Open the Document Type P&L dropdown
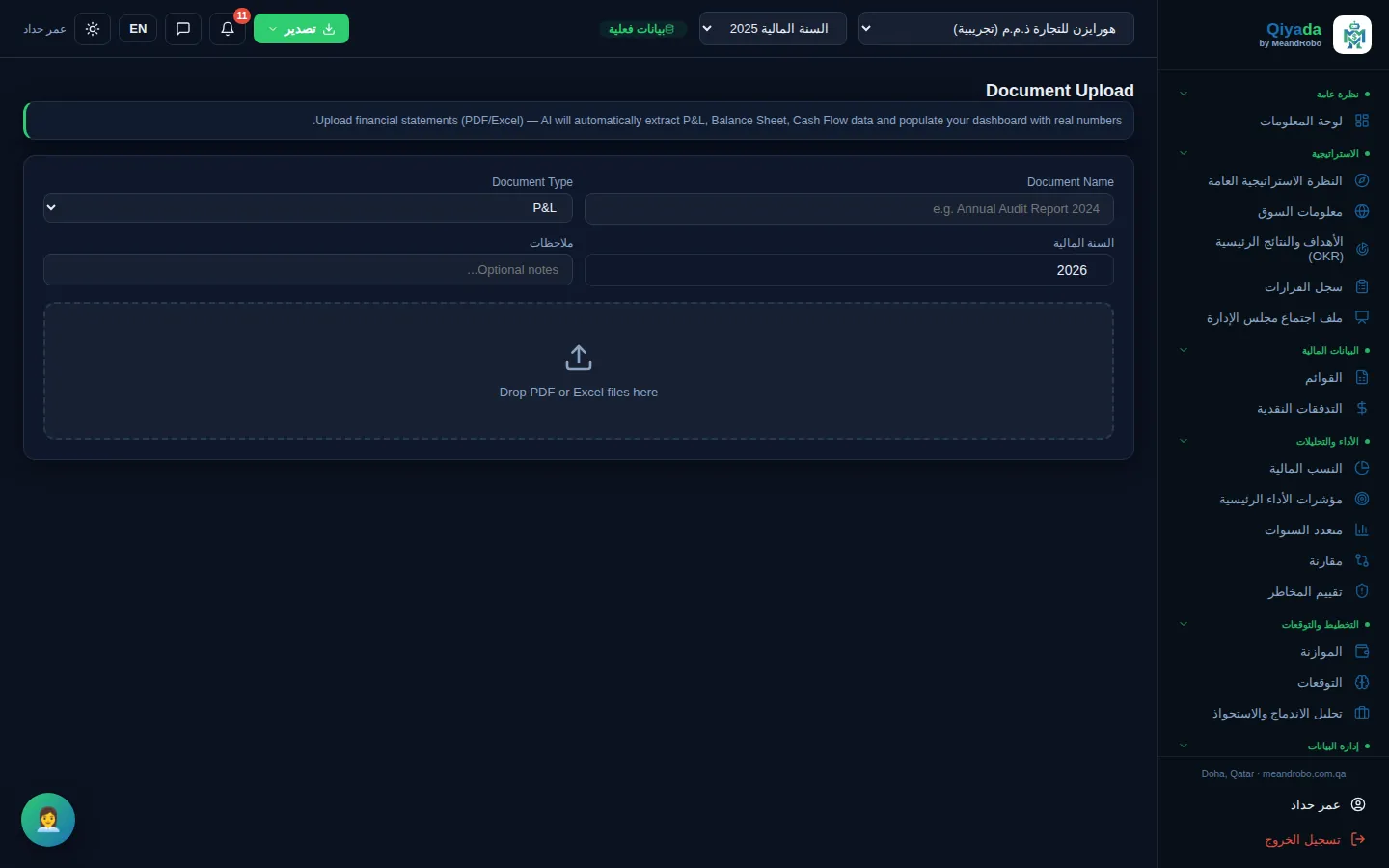1389x868 pixels. [x=308, y=208]
